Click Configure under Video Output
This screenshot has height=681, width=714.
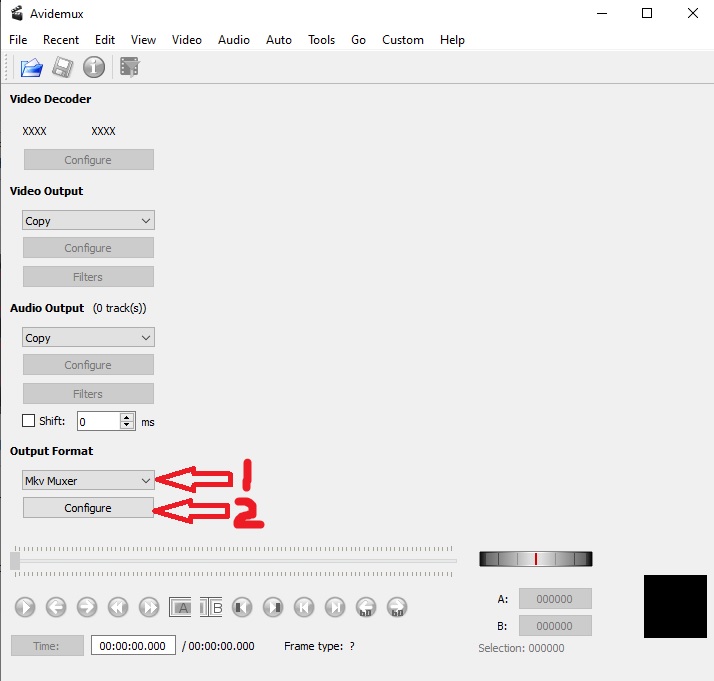pos(88,248)
